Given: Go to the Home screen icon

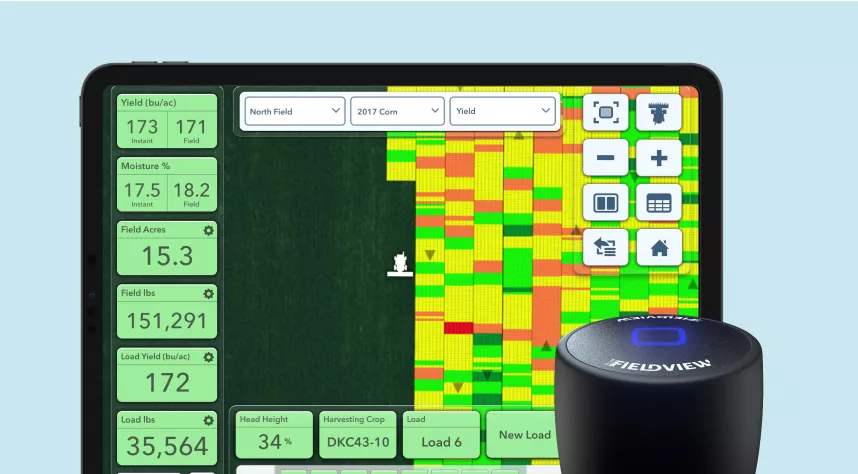Looking at the screenshot, I should (658, 248).
